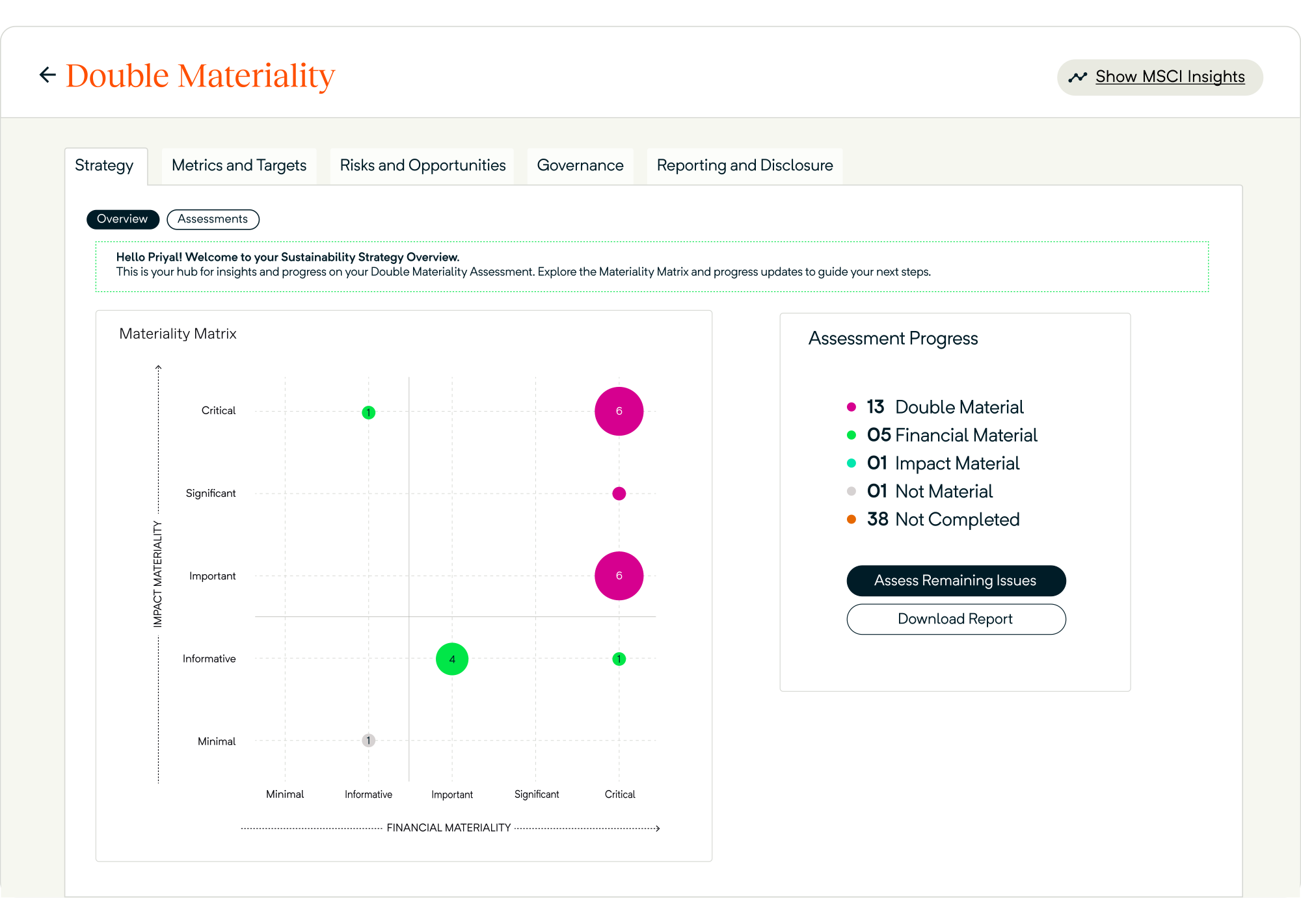The width and height of the screenshot is (1301, 924).
Task: Click the green dot at Critical impact, Informative financial
Action: (x=368, y=412)
